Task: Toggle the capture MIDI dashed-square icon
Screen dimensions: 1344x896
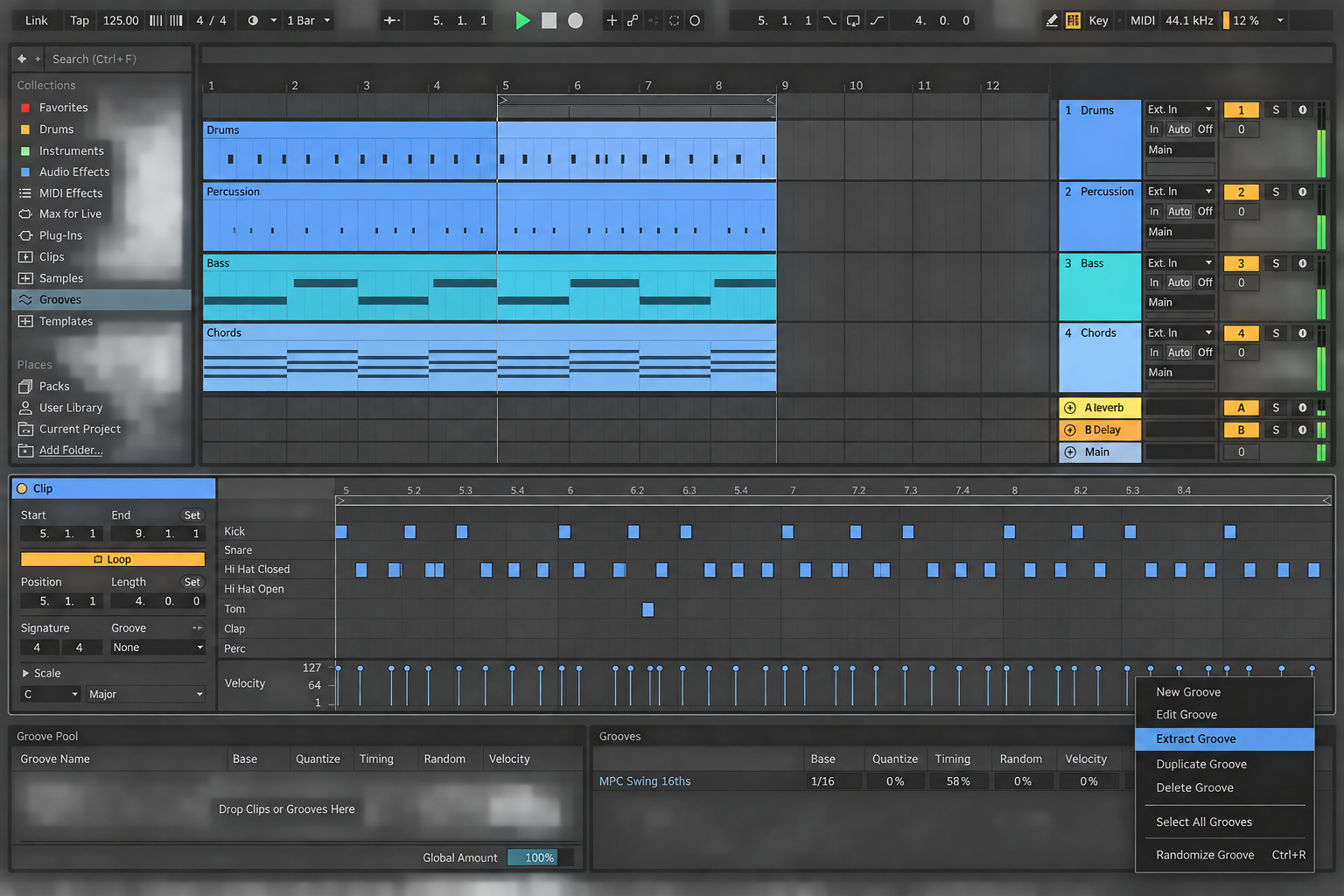Action: (674, 20)
